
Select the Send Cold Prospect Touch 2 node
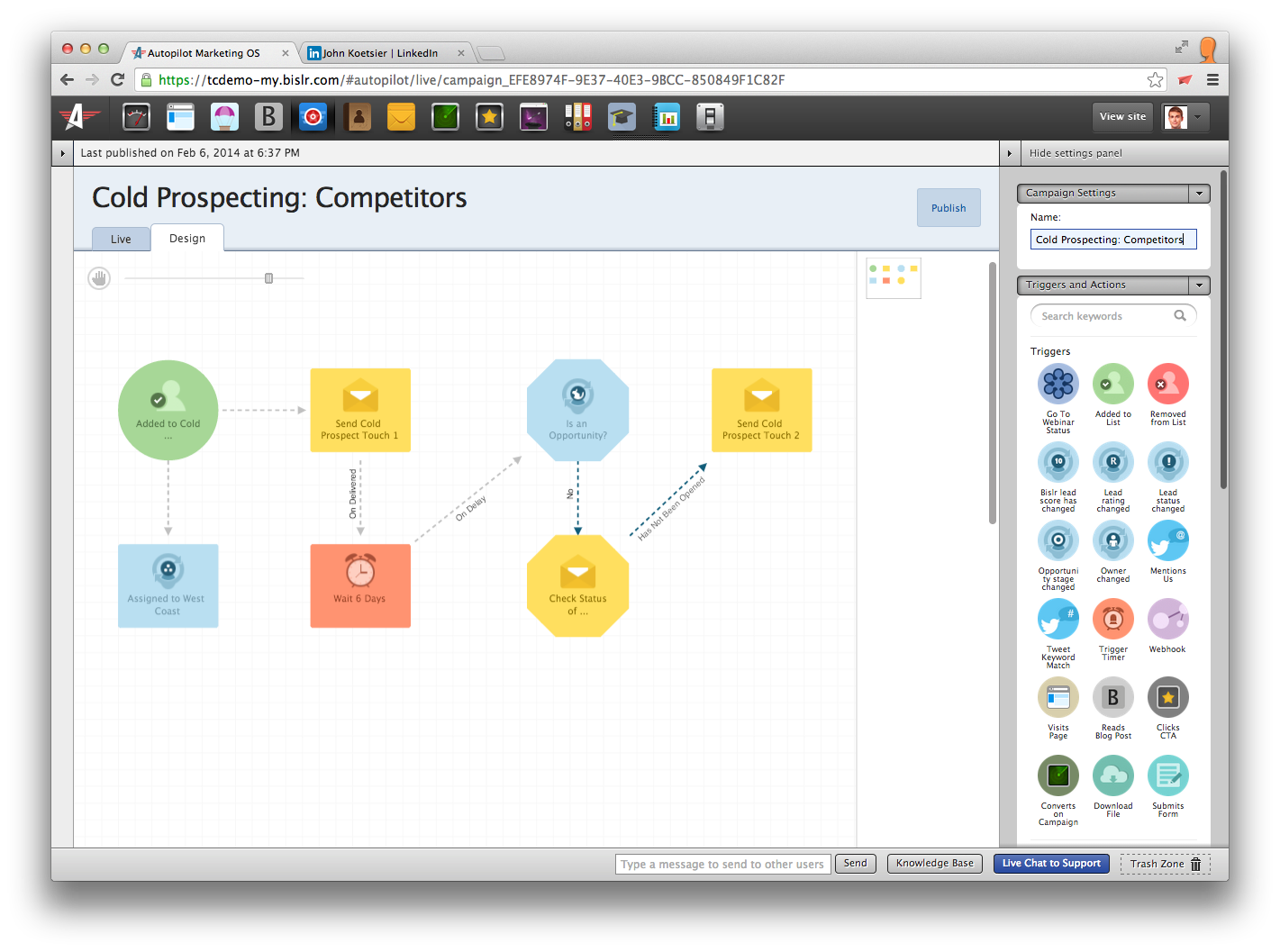[762, 410]
